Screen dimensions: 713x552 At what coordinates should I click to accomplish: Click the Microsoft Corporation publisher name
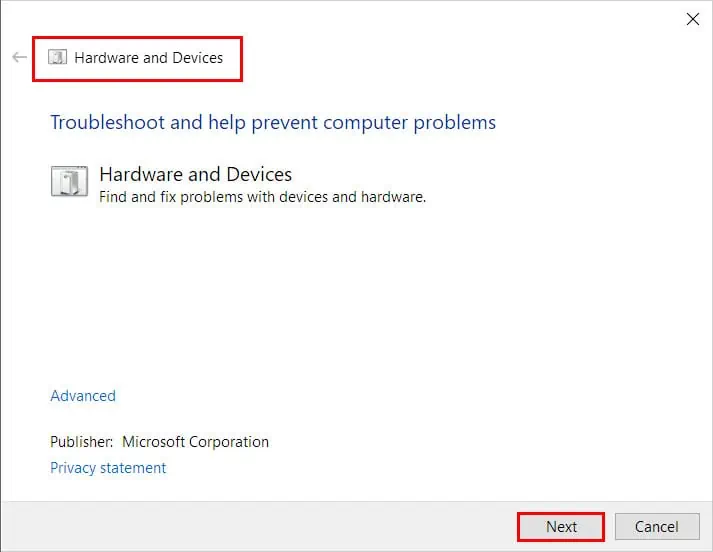196,442
